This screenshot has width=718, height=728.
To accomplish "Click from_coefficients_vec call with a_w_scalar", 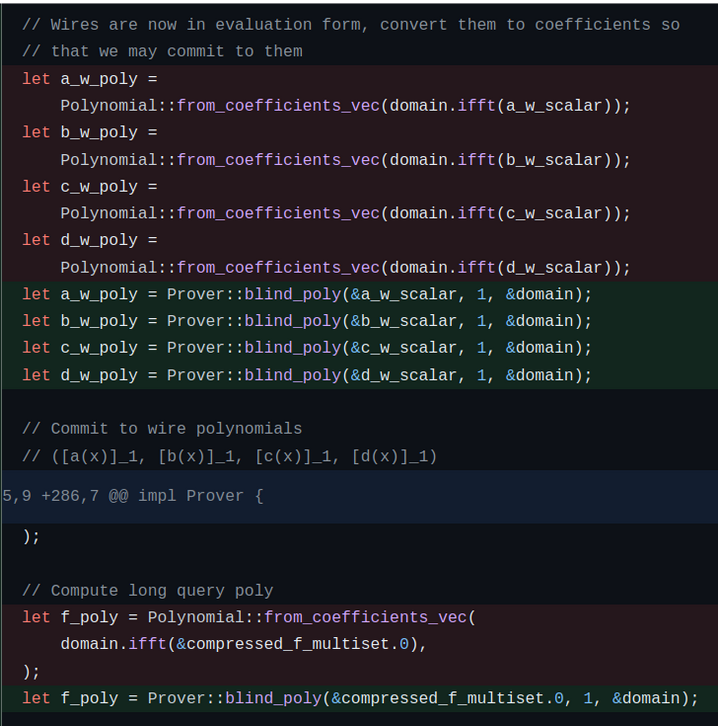I will coord(346,106).
